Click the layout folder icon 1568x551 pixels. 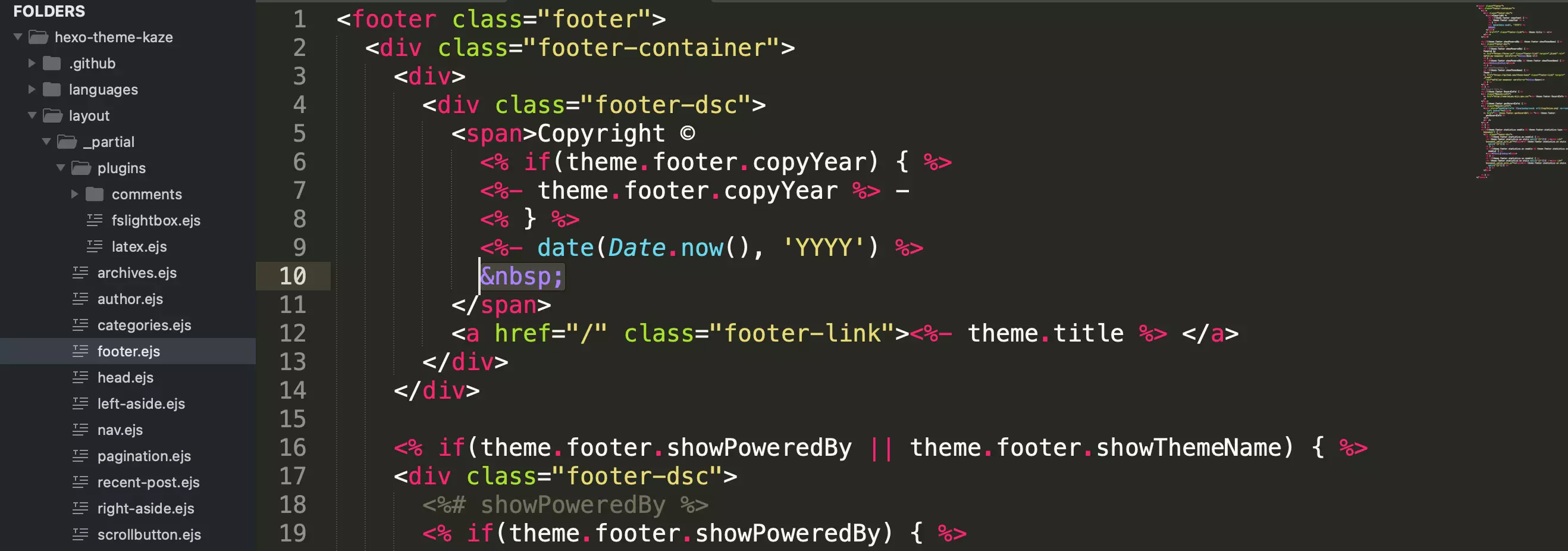point(53,115)
